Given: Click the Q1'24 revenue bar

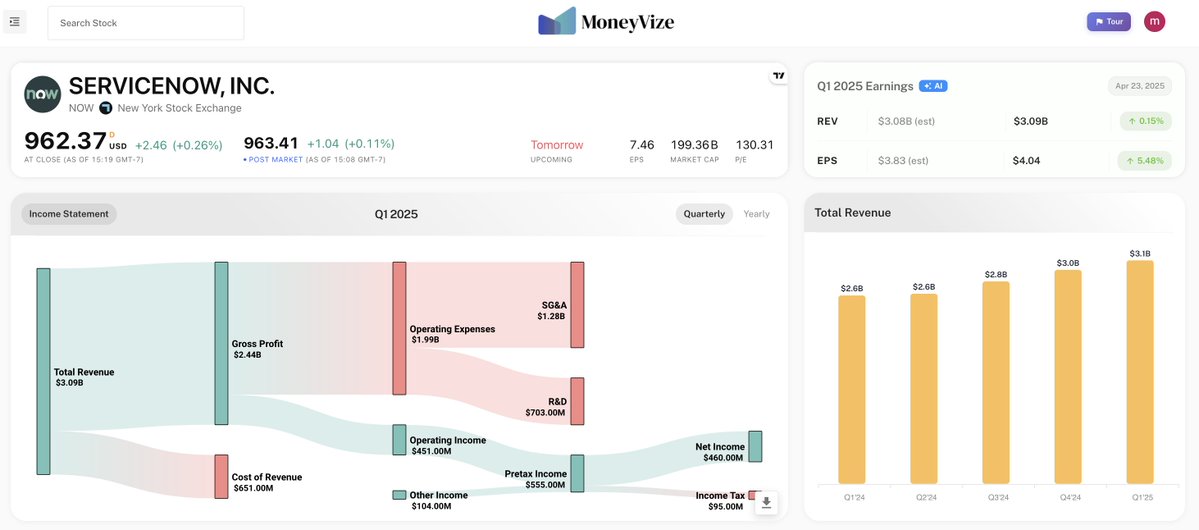Looking at the screenshot, I should 852,390.
